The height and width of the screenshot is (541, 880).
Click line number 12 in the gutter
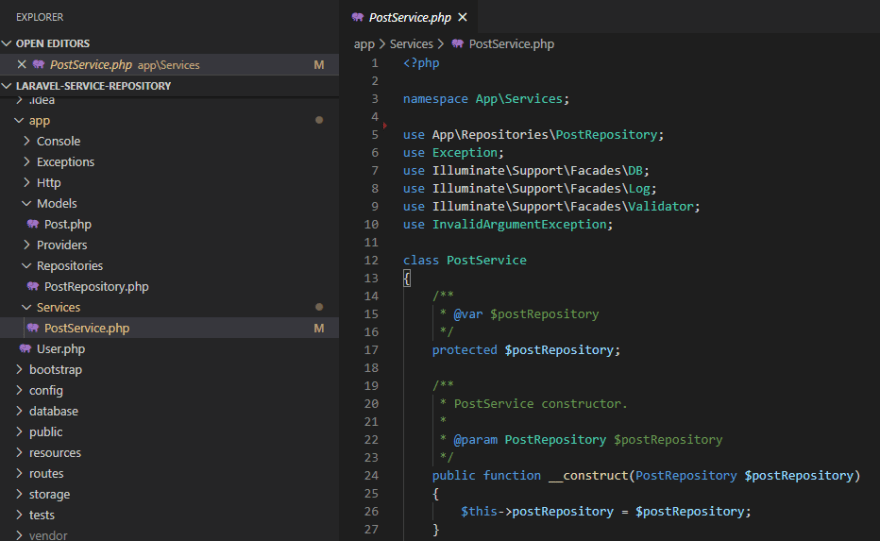[372, 260]
